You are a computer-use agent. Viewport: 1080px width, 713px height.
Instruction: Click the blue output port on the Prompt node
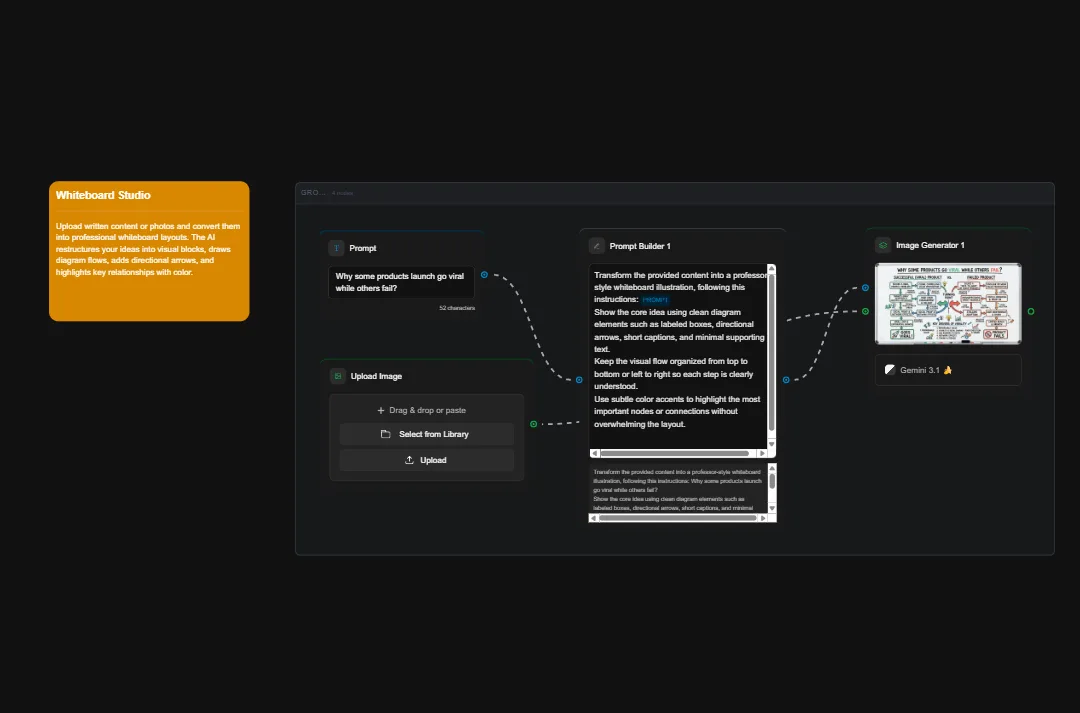483,275
